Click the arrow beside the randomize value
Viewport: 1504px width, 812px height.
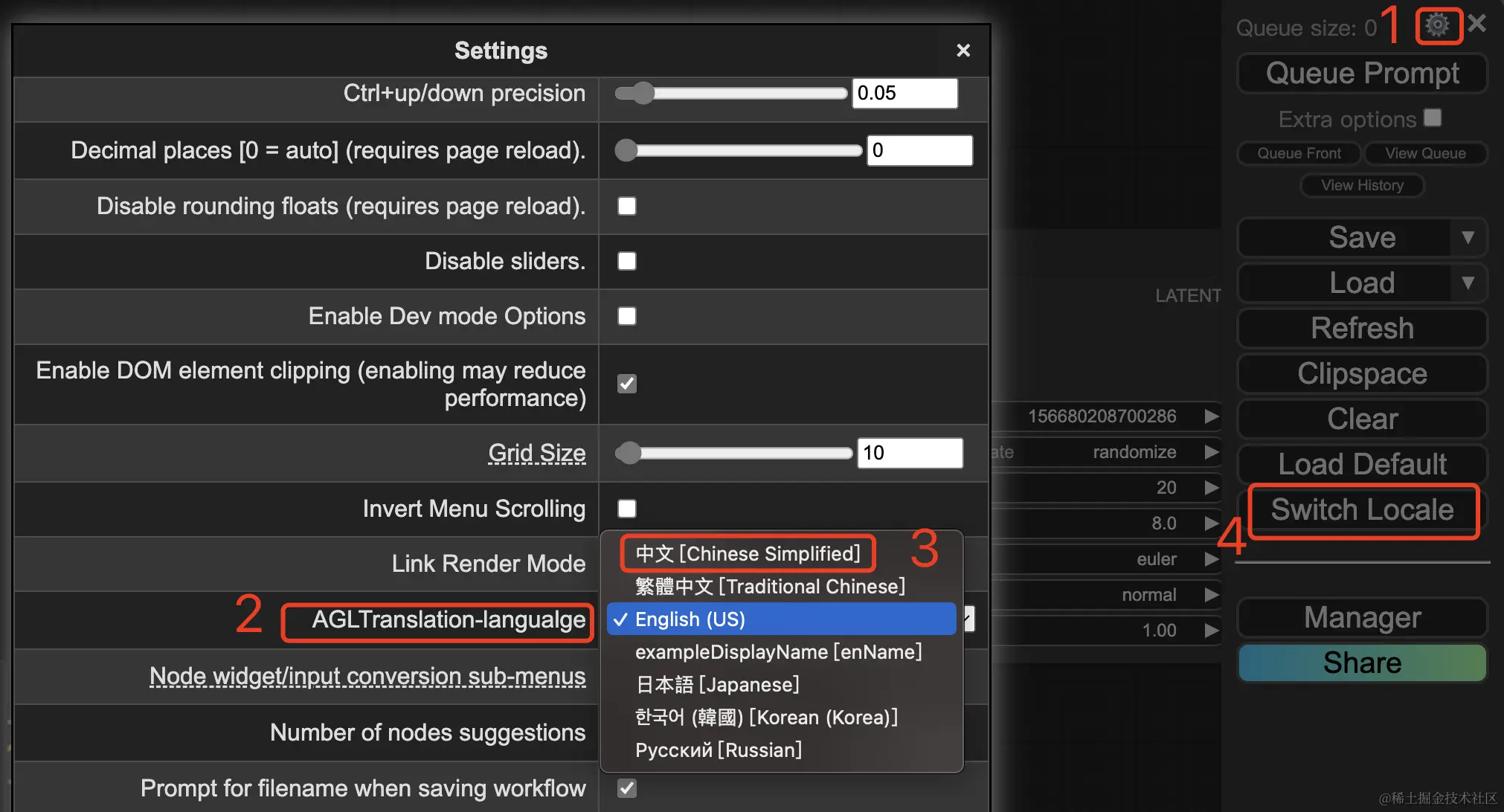(x=1212, y=452)
